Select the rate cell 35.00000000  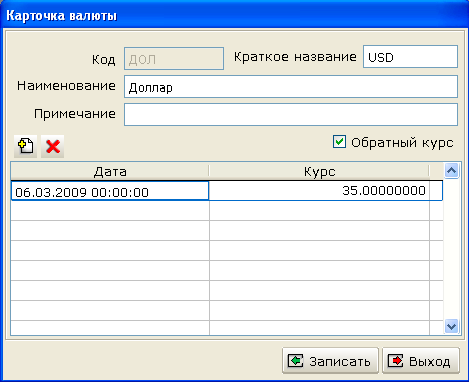tap(319, 191)
